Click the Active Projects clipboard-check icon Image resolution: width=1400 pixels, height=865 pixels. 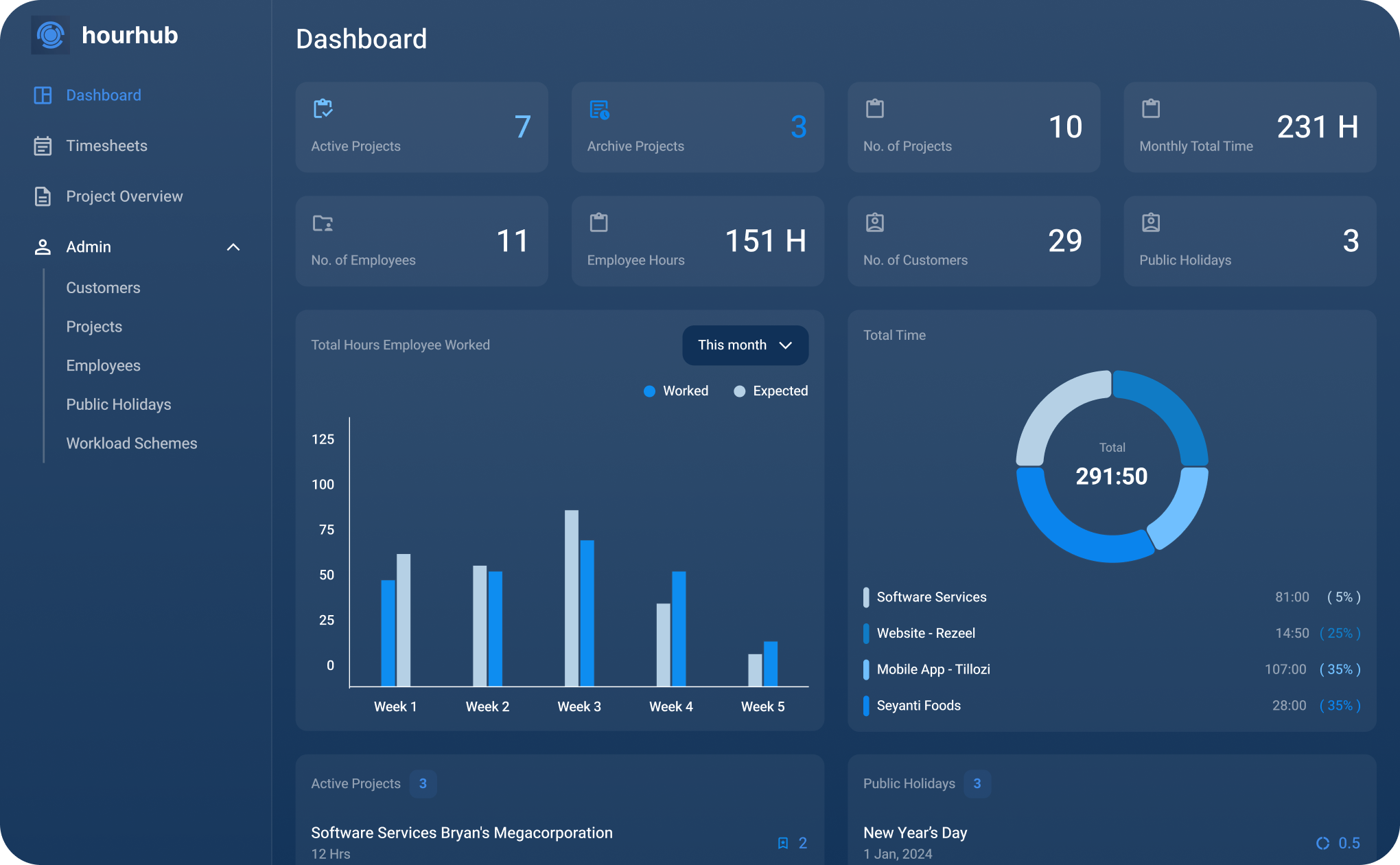[323, 108]
